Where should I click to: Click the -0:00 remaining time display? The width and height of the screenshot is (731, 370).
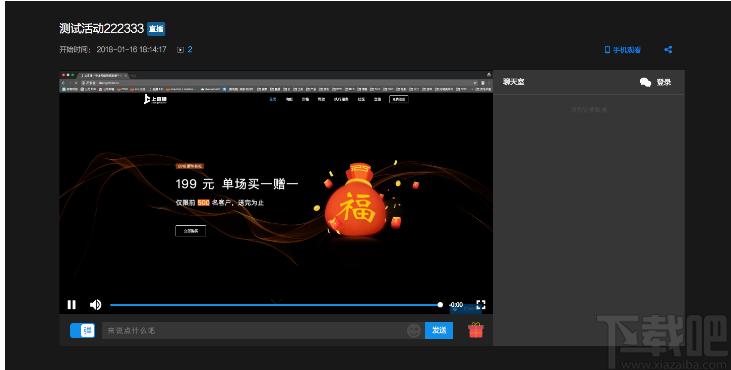tap(455, 305)
